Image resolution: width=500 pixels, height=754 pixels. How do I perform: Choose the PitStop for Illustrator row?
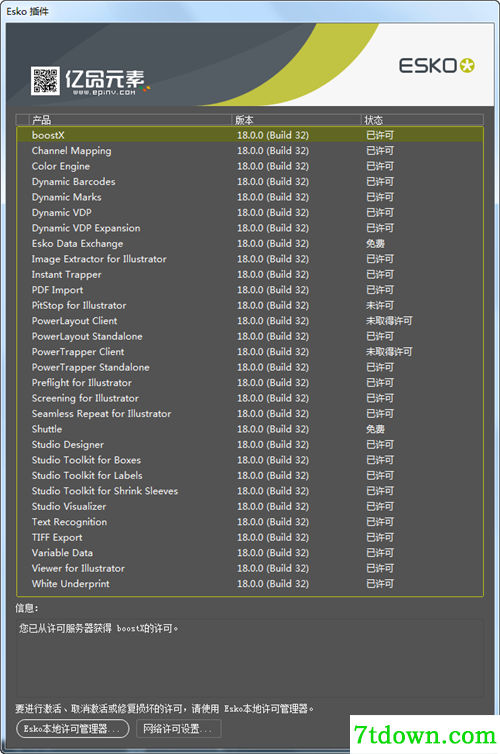click(x=250, y=305)
